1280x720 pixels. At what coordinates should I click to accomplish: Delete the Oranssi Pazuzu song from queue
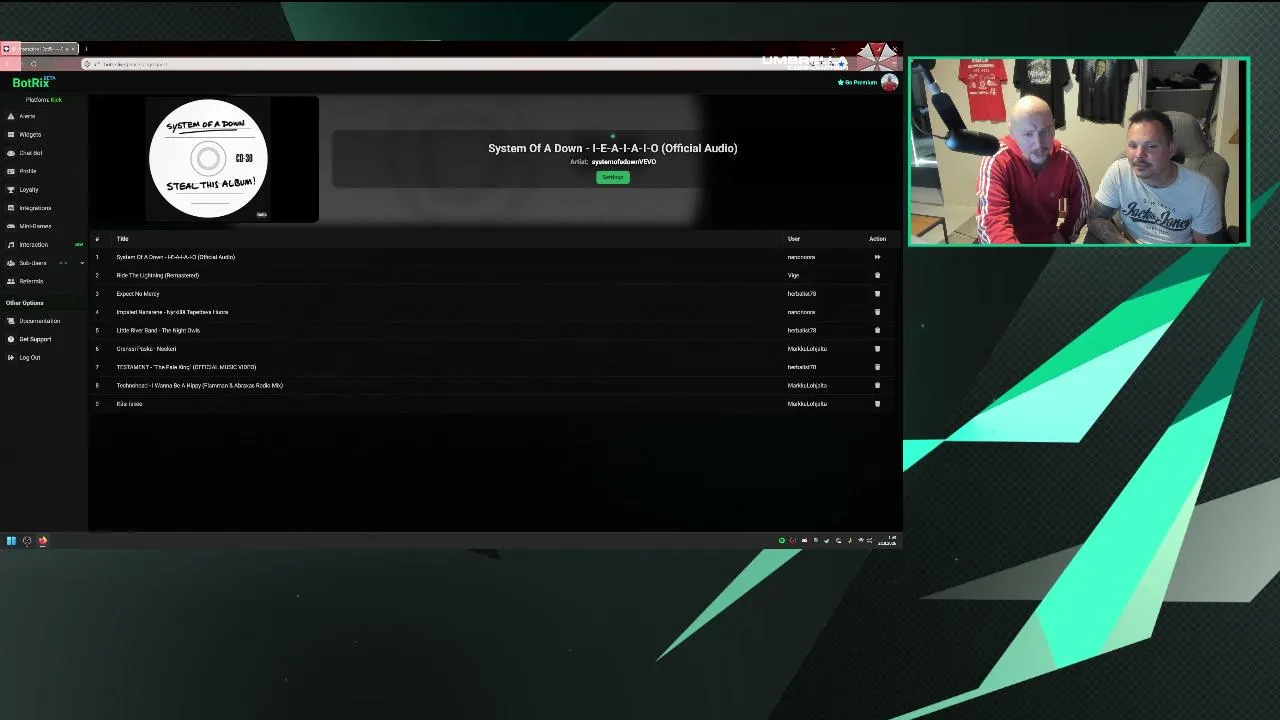pos(877,349)
